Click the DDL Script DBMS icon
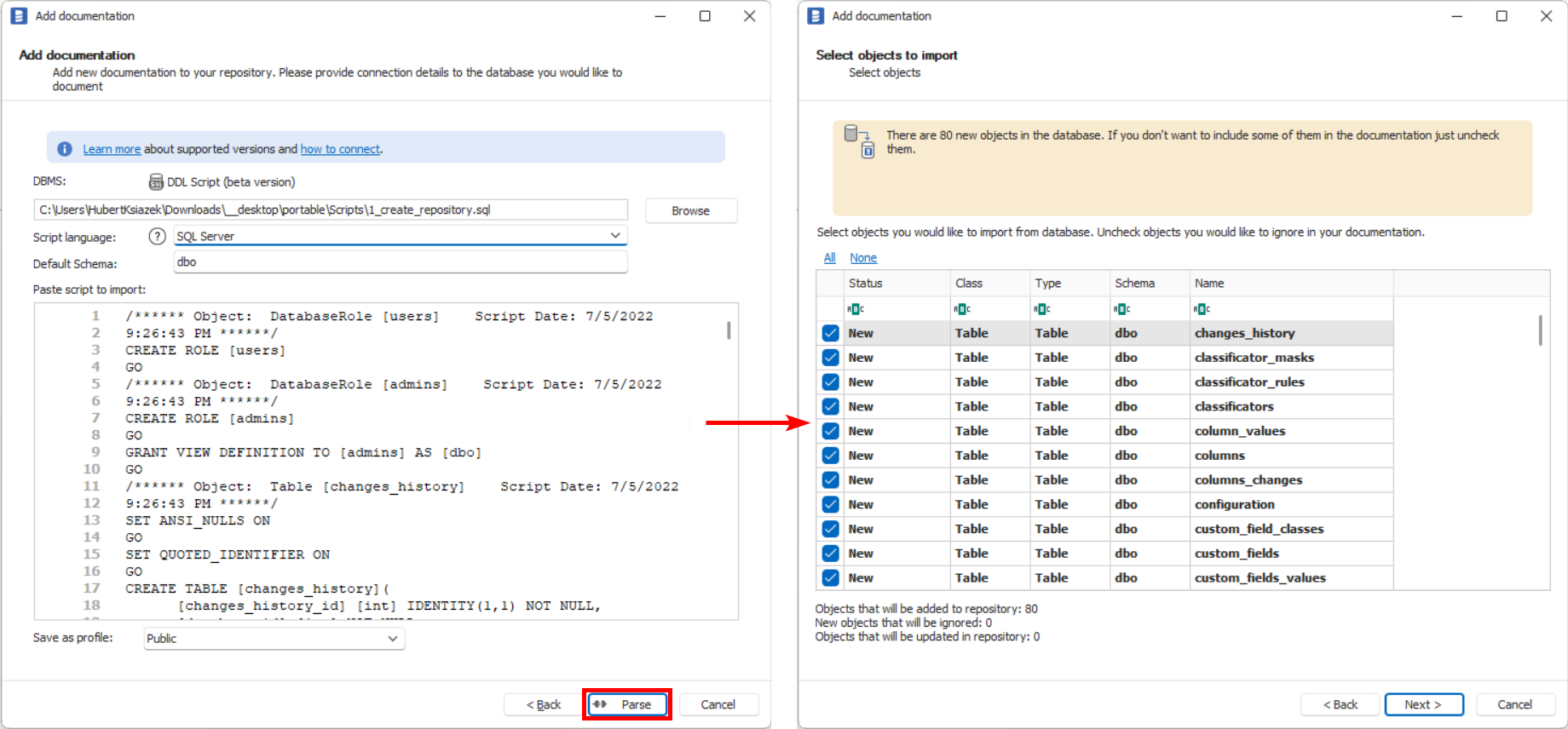The width and height of the screenshot is (1568, 729). pyautogui.click(x=156, y=182)
